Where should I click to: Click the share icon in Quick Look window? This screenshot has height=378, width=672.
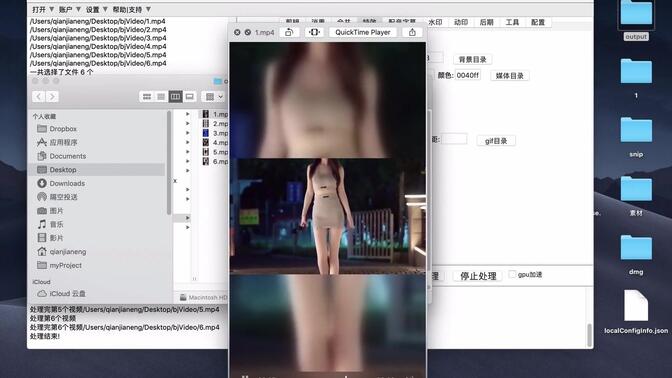coord(412,32)
